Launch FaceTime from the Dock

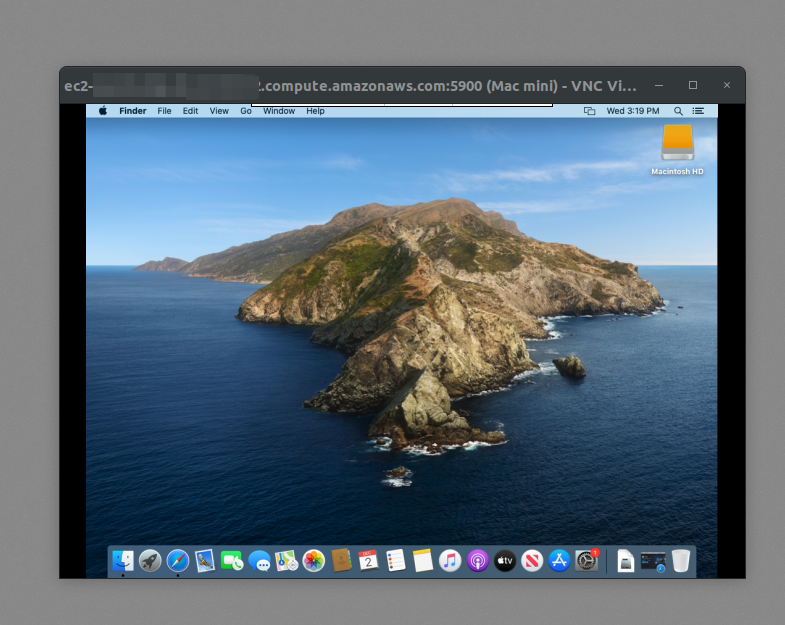[232, 561]
